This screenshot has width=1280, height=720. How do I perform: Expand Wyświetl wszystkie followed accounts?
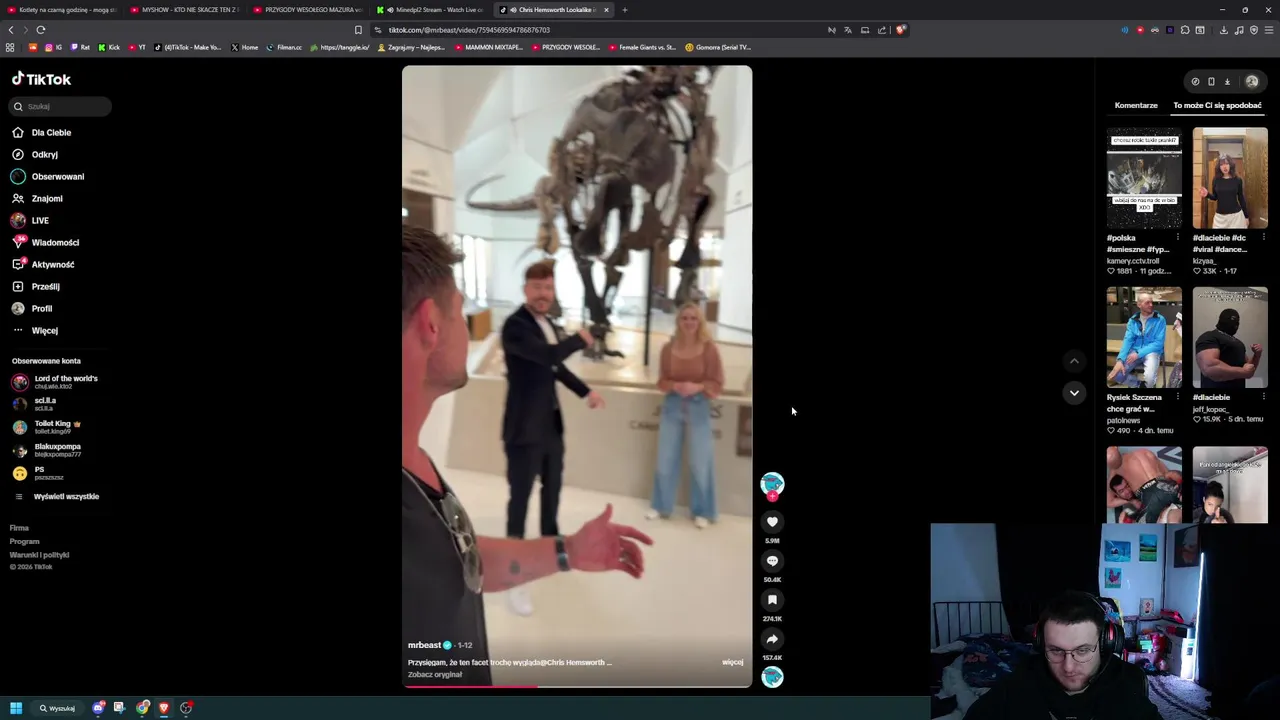(x=56, y=496)
